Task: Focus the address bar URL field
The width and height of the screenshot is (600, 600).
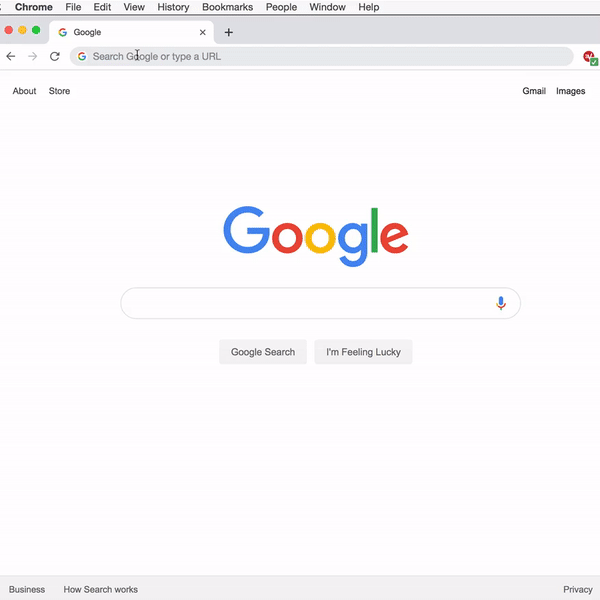Action: 321,56
